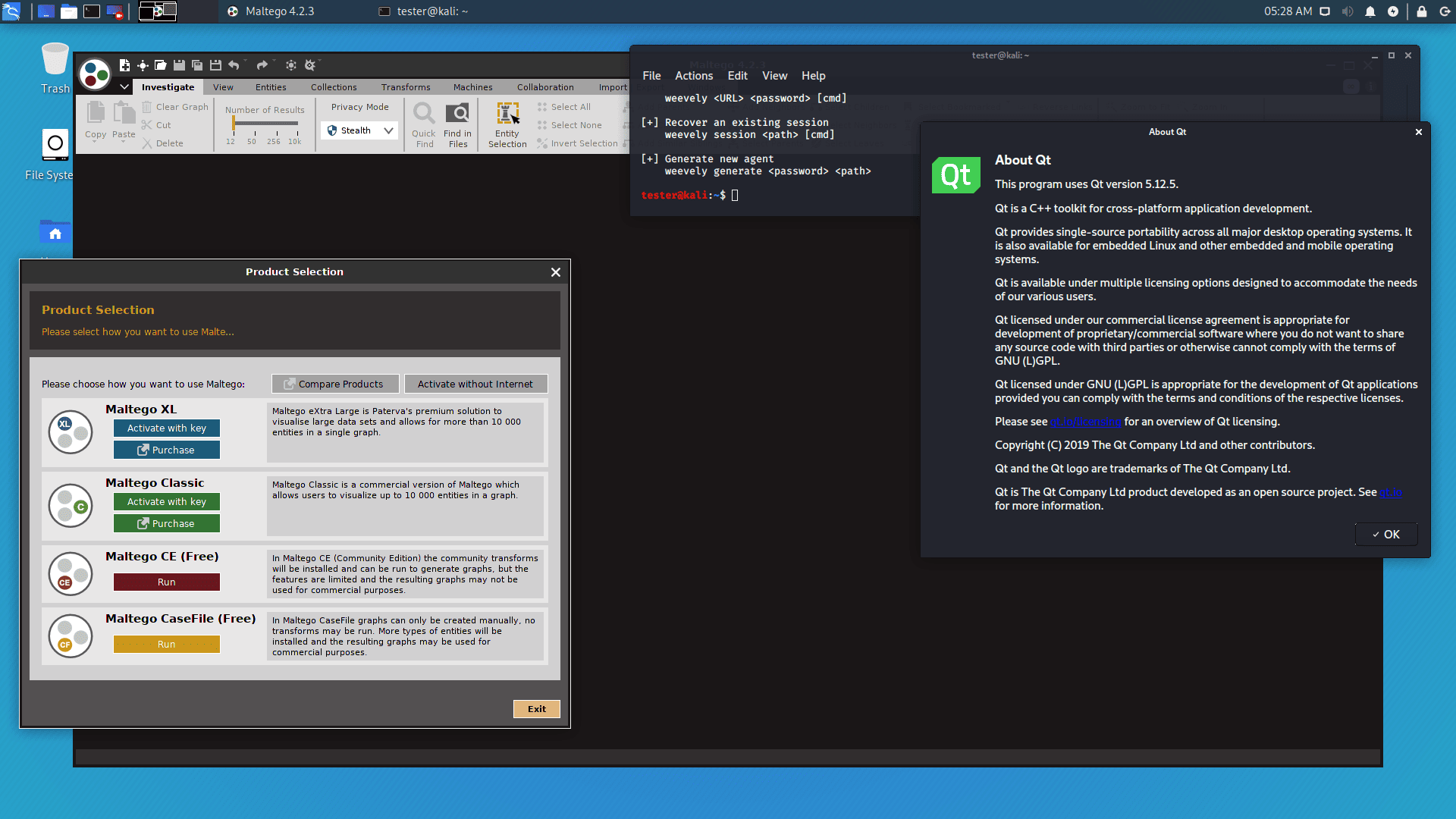The height and width of the screenshot is (819, 1456).
Task: Click the Redo arrow icon
Action: [262, 65]
